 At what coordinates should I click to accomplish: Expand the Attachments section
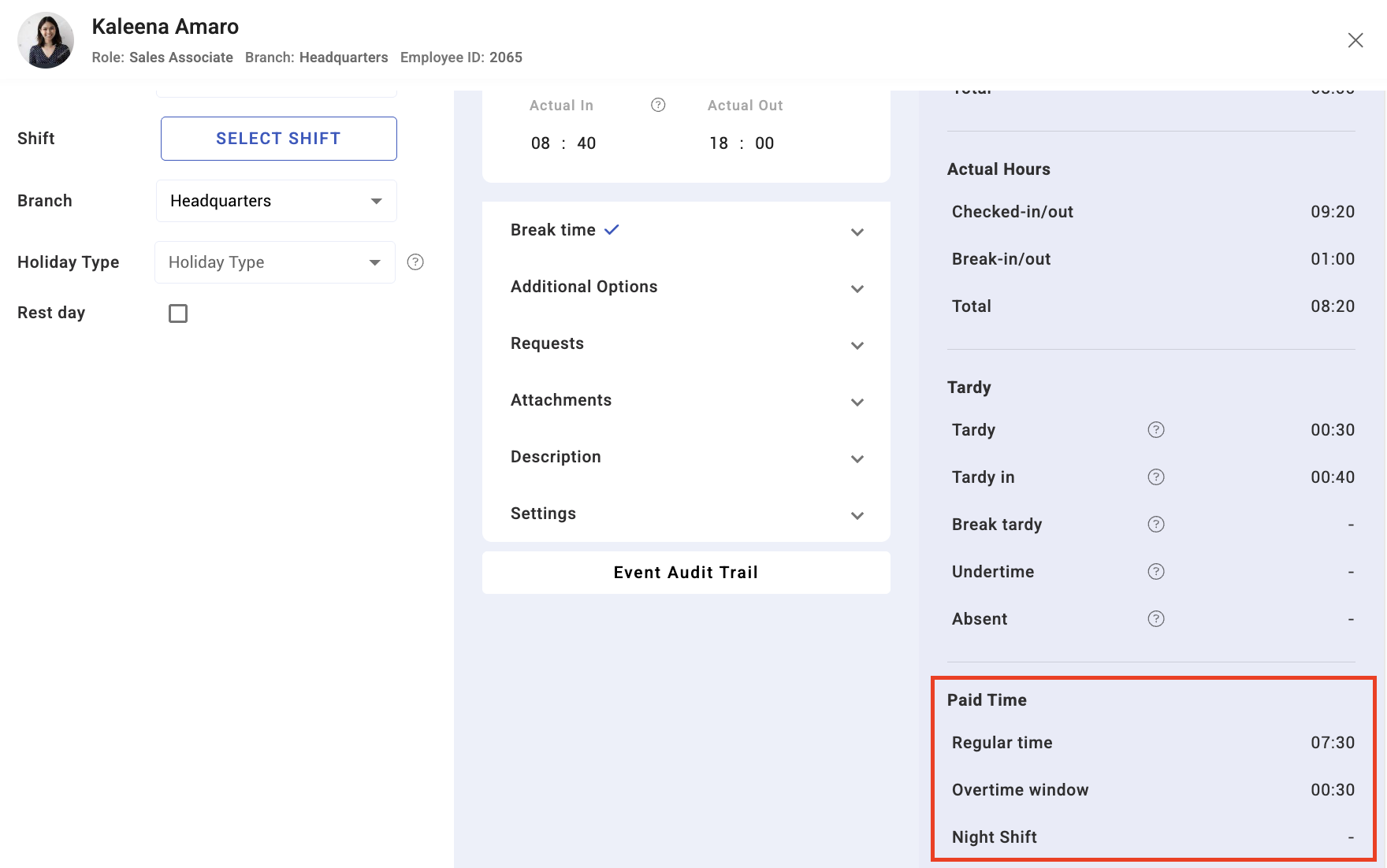686,400
